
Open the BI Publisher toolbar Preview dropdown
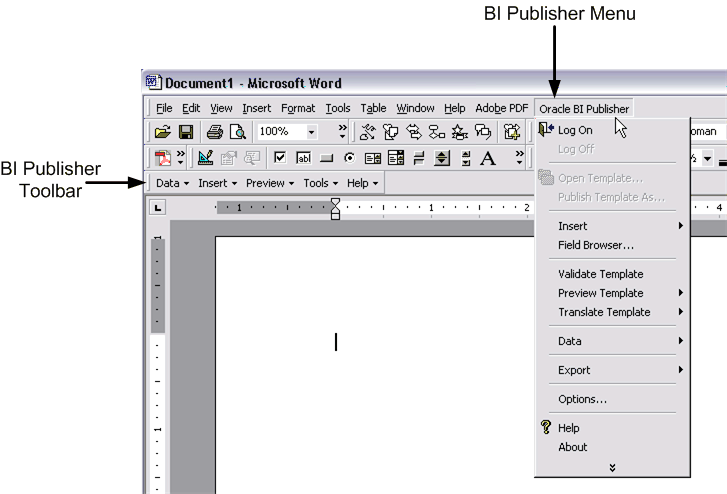tap(270, 183)
